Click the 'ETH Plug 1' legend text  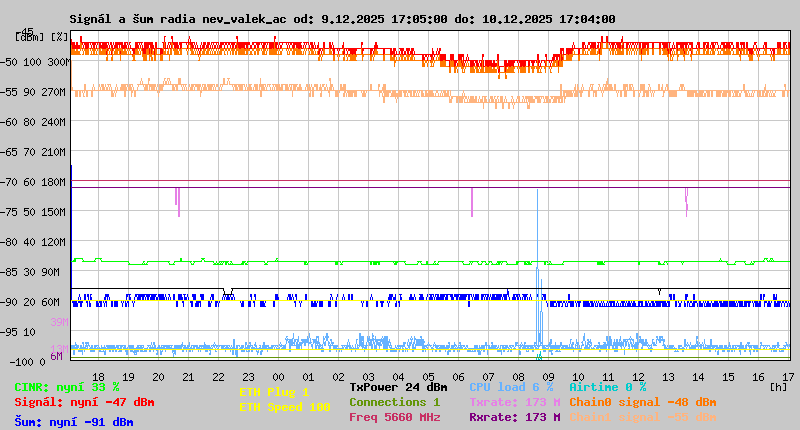274,392
